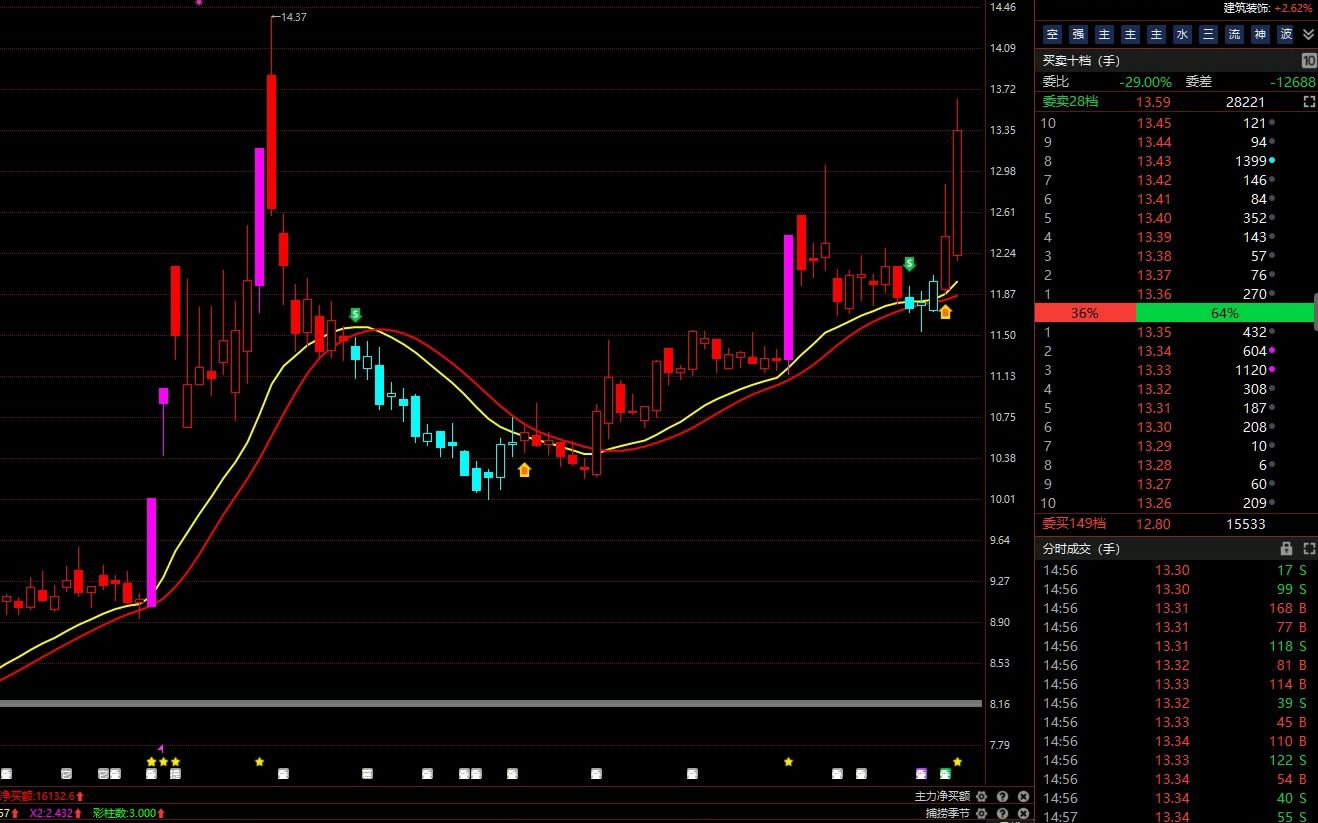The width and height of the screenshot is (1318, 823).
Task: Click the green event marker at chart bottom
Action: coord(945,773)
